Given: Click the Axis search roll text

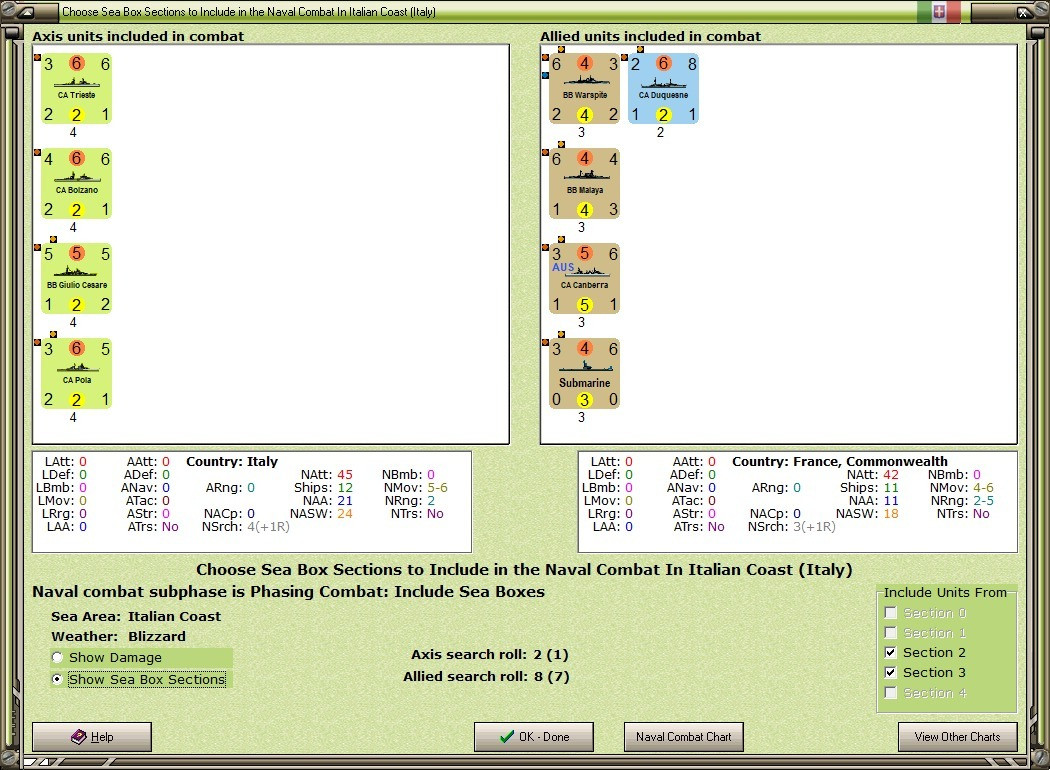Looking at the screenshot, I should click(490, 654).
